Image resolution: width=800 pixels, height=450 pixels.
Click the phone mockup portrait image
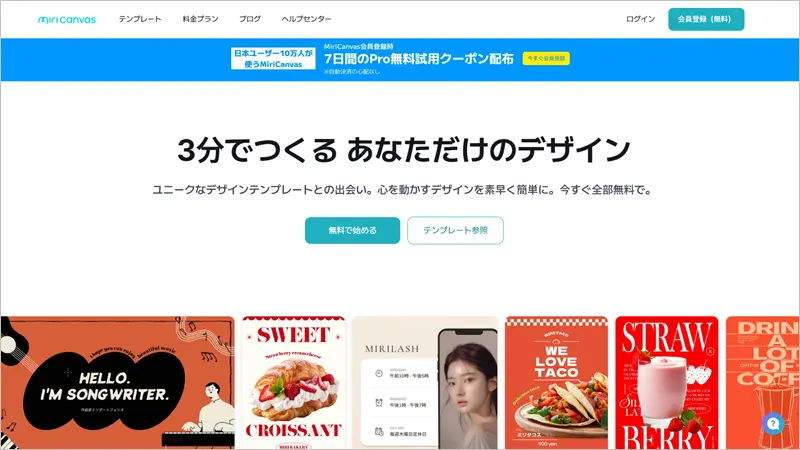pos(468,390)
